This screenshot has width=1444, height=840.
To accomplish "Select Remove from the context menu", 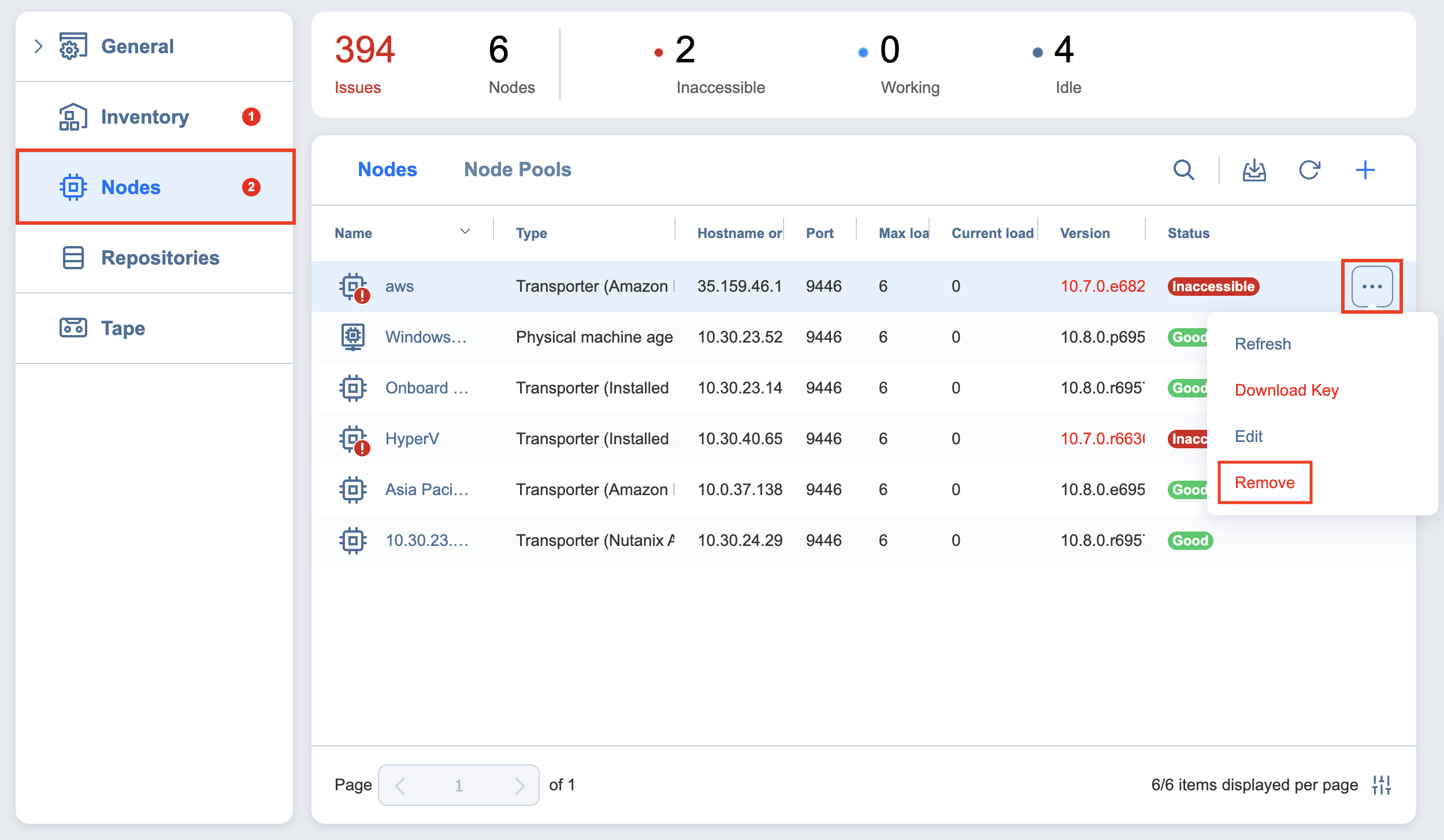I will [x=1264, y=482].
